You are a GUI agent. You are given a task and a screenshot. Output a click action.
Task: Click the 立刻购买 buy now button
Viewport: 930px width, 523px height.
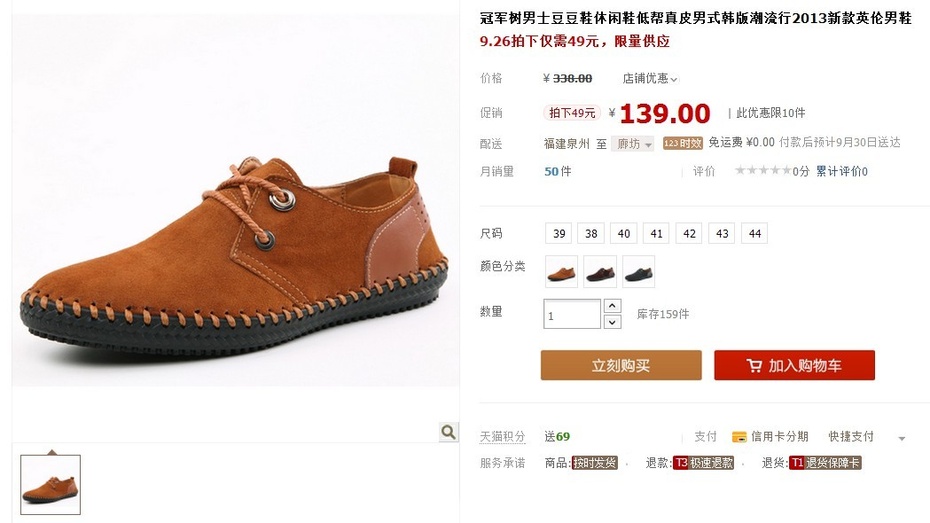point(621,365)
